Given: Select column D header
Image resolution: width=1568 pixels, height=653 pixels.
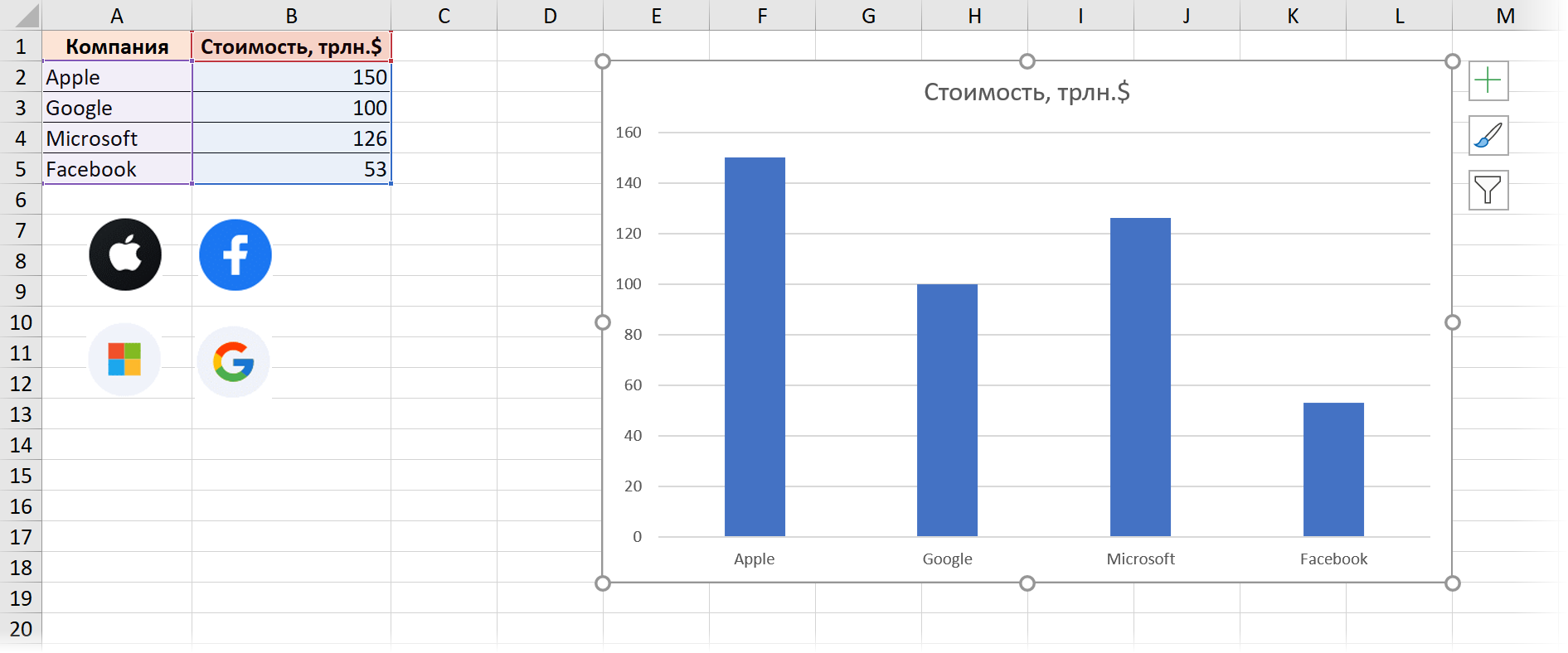Looking at the screenshot, I should coord(550,16).
